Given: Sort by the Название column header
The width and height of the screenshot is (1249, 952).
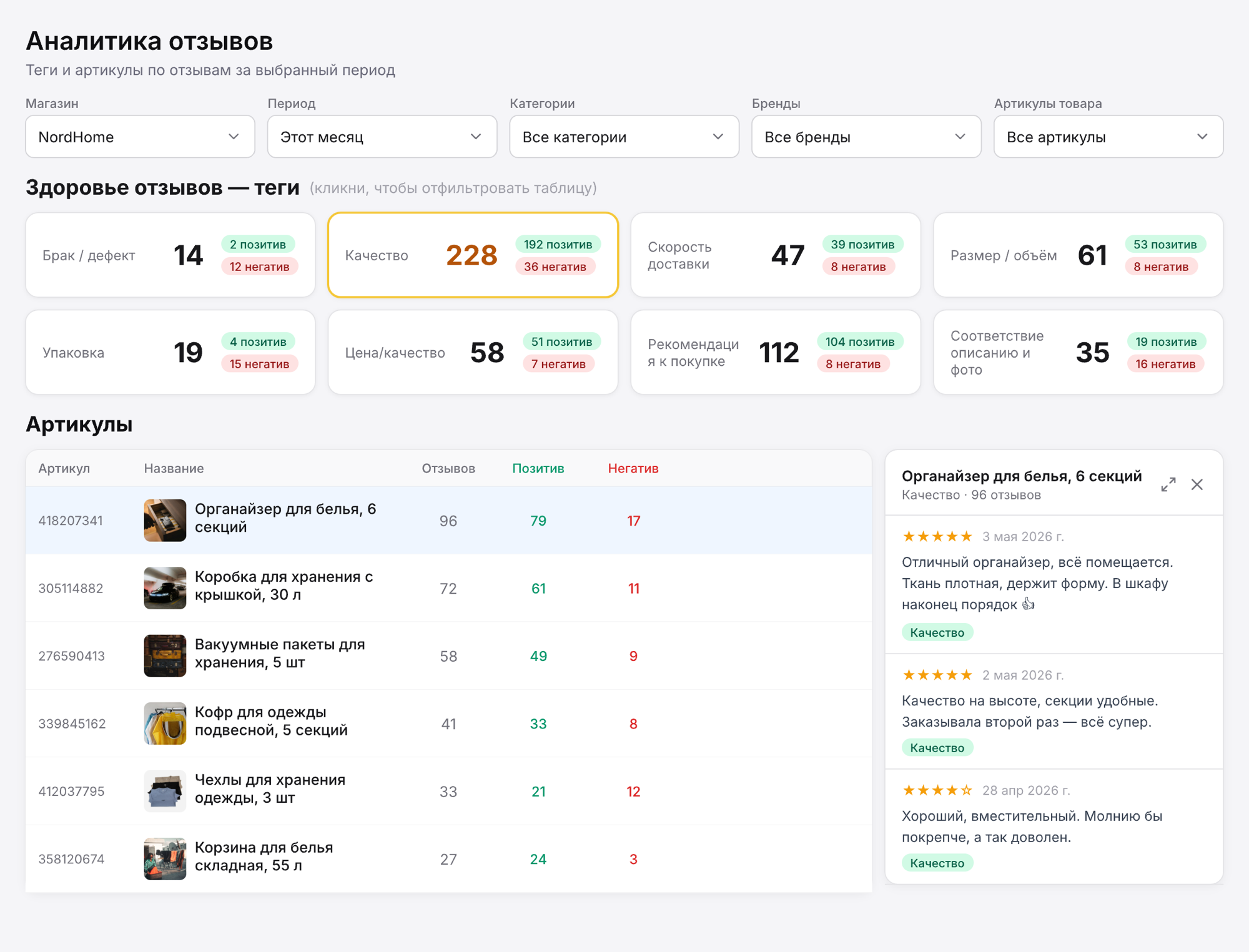Looking at the screenshot, I should 174,468.
